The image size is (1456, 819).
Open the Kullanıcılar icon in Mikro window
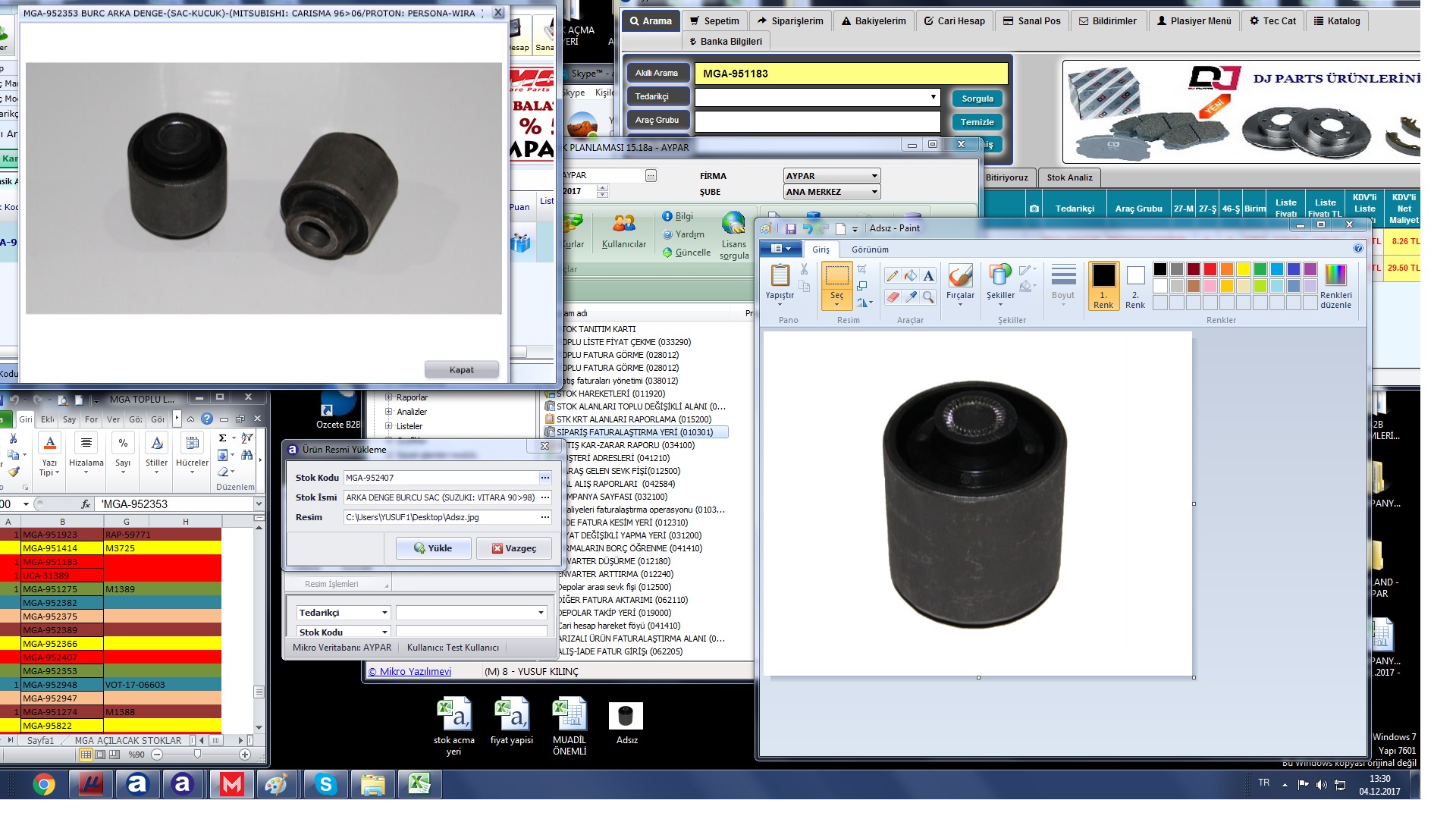(623, 231)
